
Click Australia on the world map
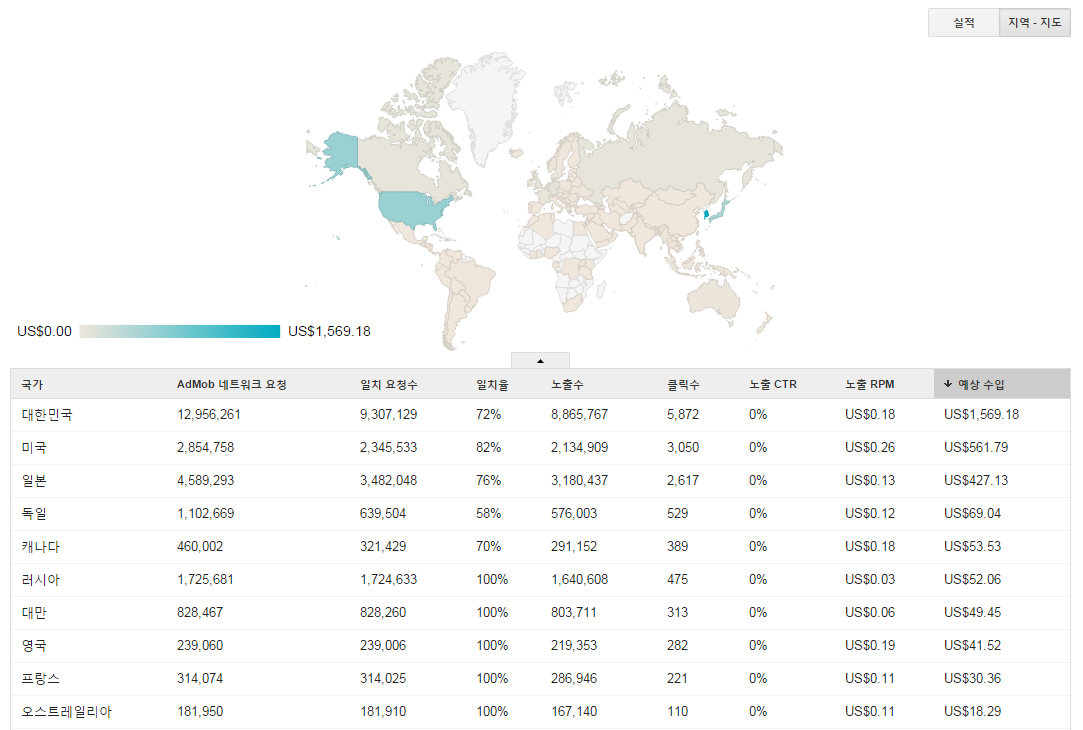[x=714, y=300]
